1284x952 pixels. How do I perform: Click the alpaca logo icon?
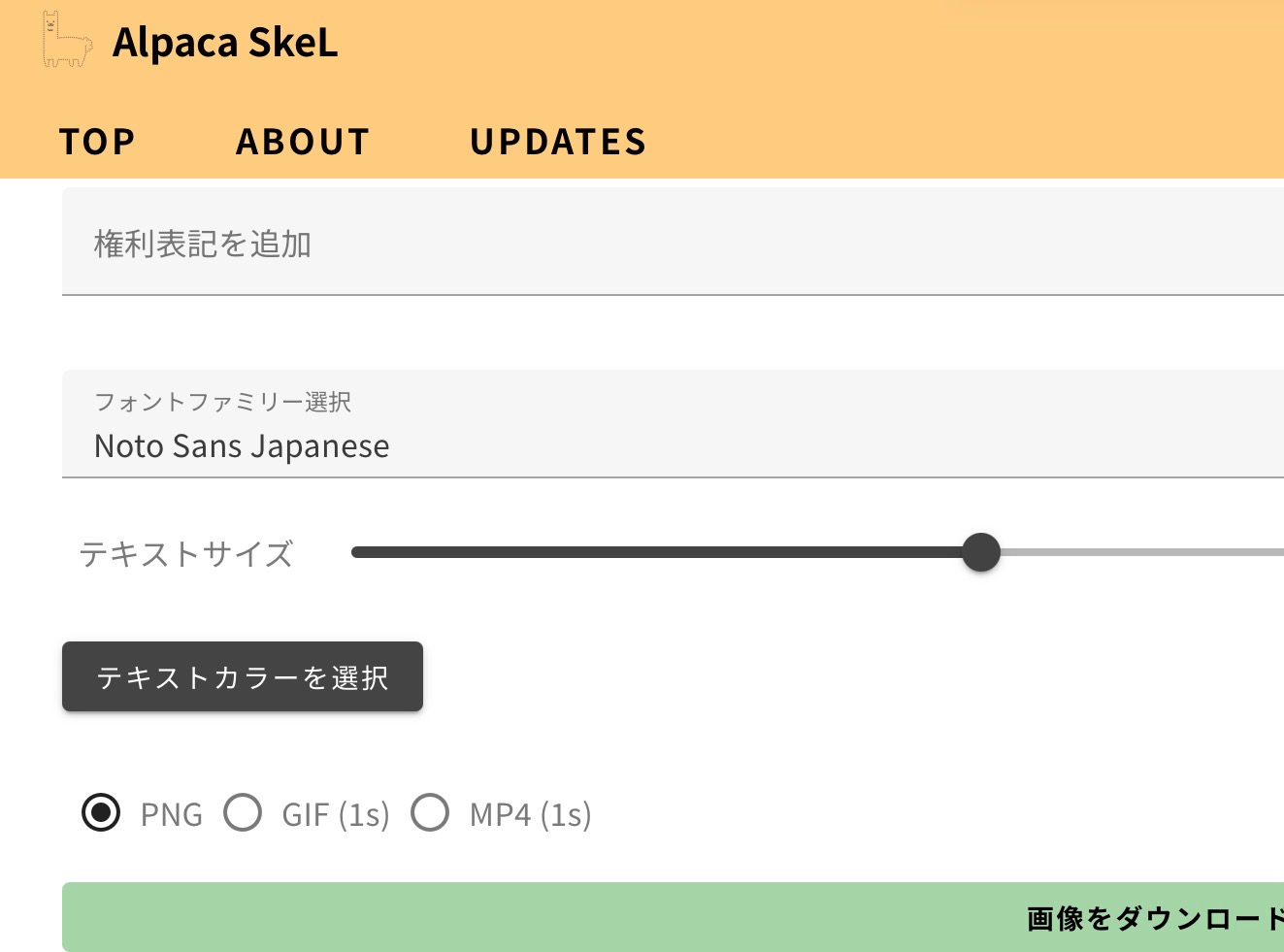67,41
